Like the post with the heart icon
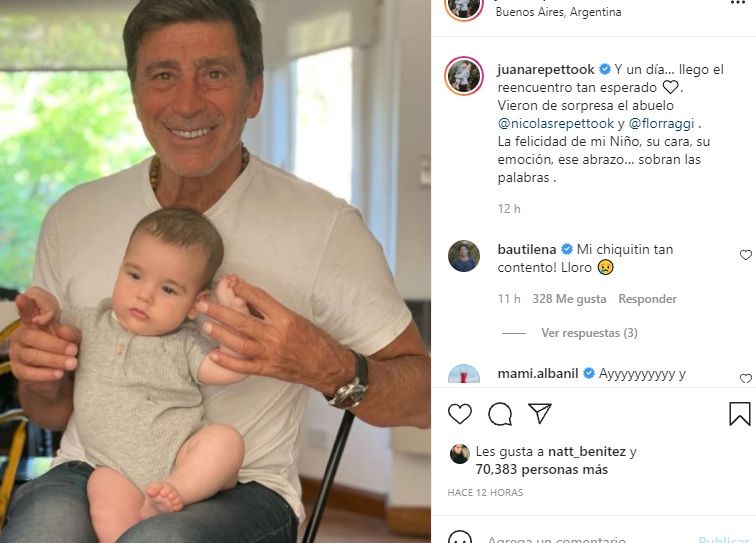The width and height of the screenshot is (756, 543). (460, 414)
